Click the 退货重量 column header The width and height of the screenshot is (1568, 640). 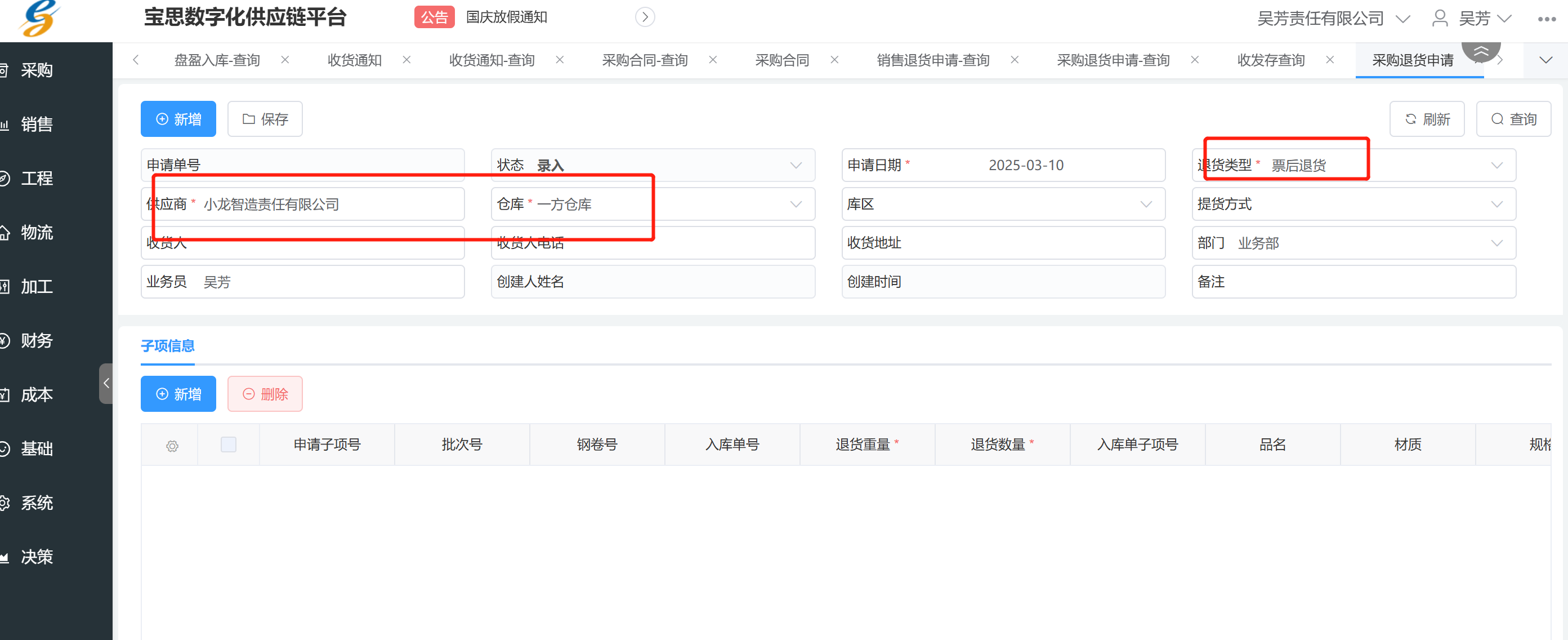(x=867, y=445)
